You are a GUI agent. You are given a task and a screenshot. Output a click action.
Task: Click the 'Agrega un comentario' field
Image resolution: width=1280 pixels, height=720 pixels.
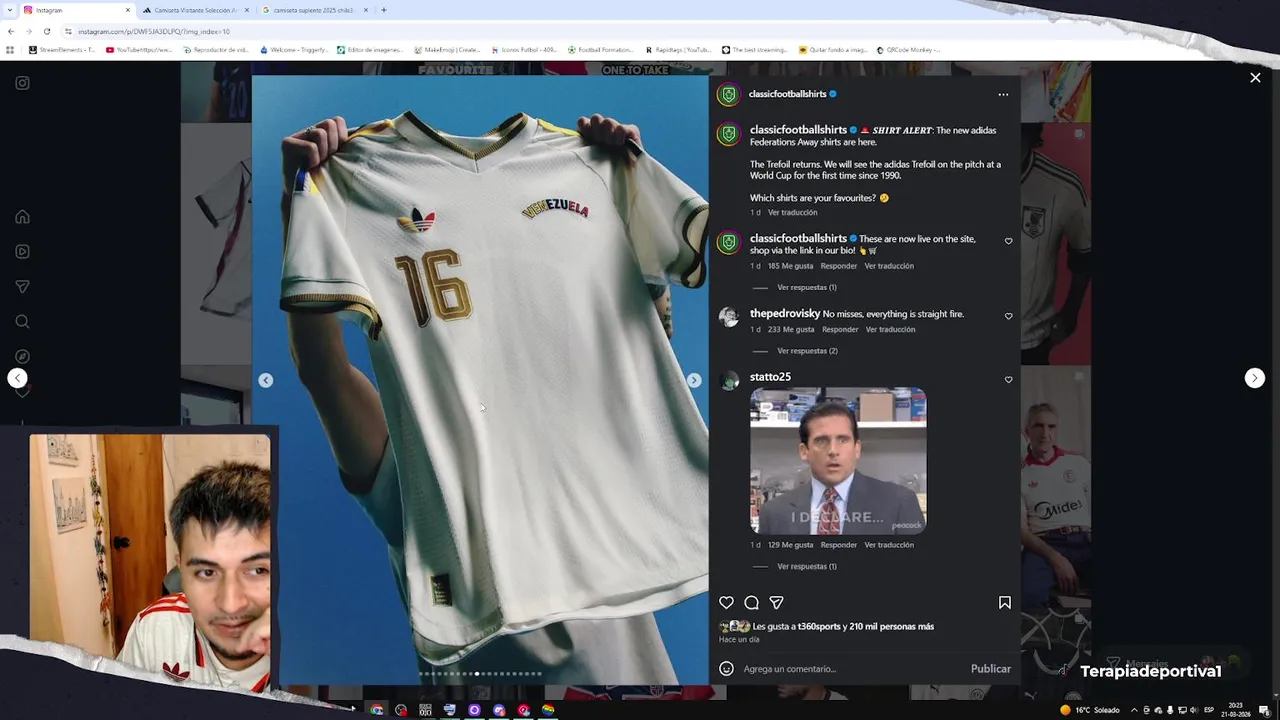click(x=850, y=669)
